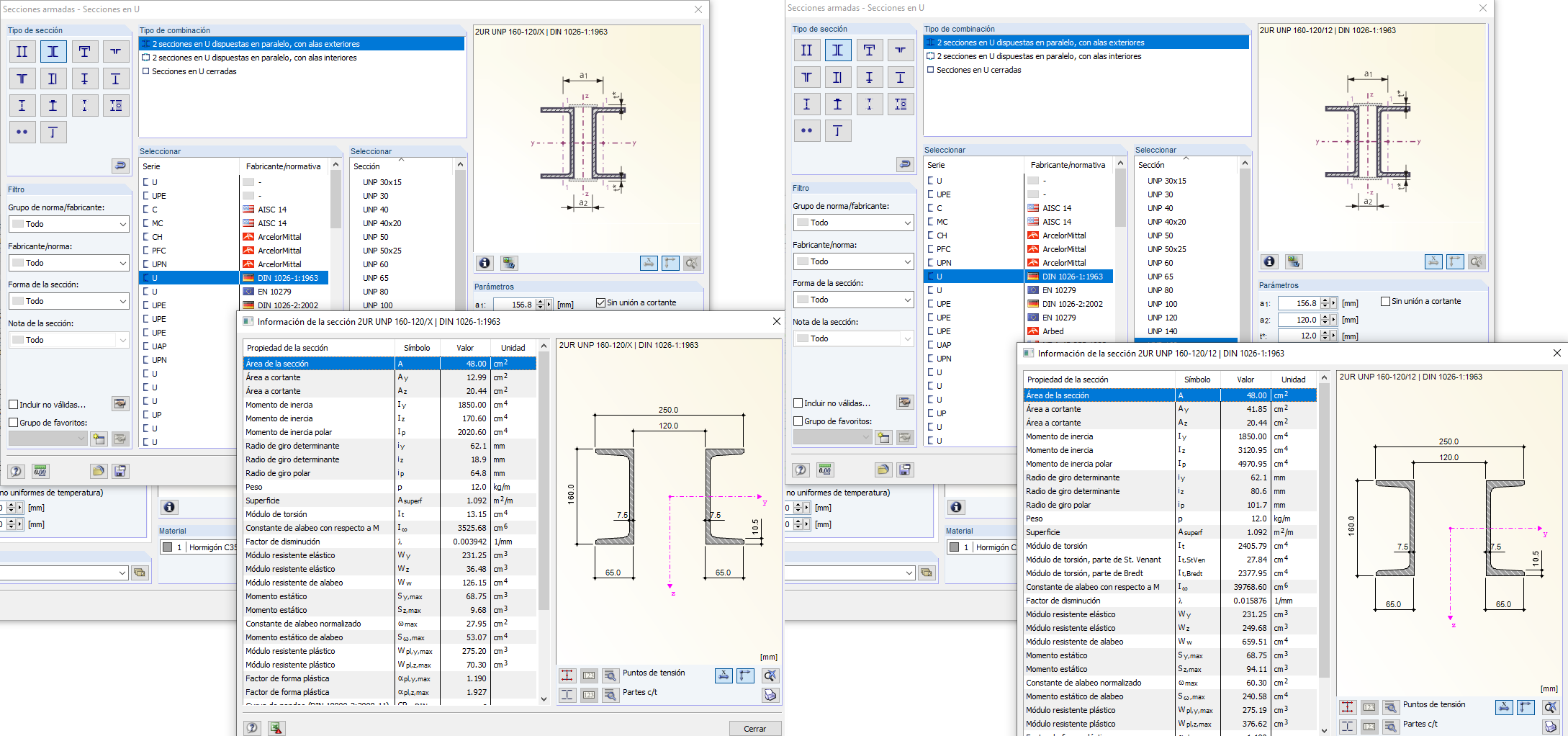
Task: Show c/t parts icon in left info dialog
Action: [567, 695]
